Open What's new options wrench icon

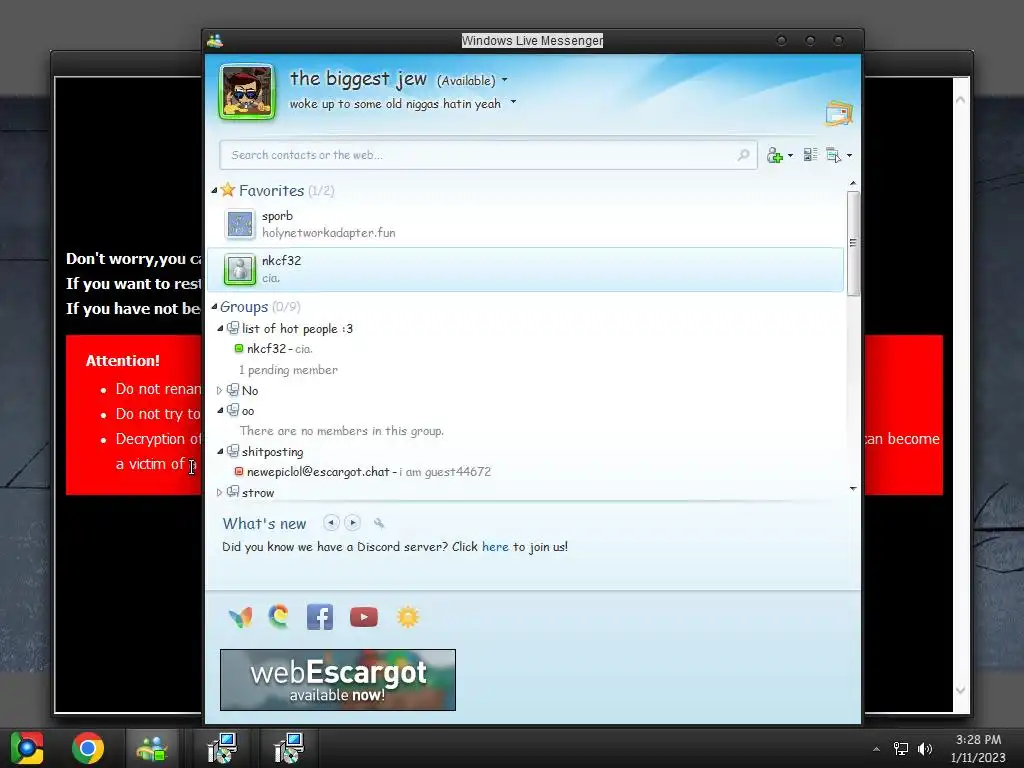[x=379, y=523]
